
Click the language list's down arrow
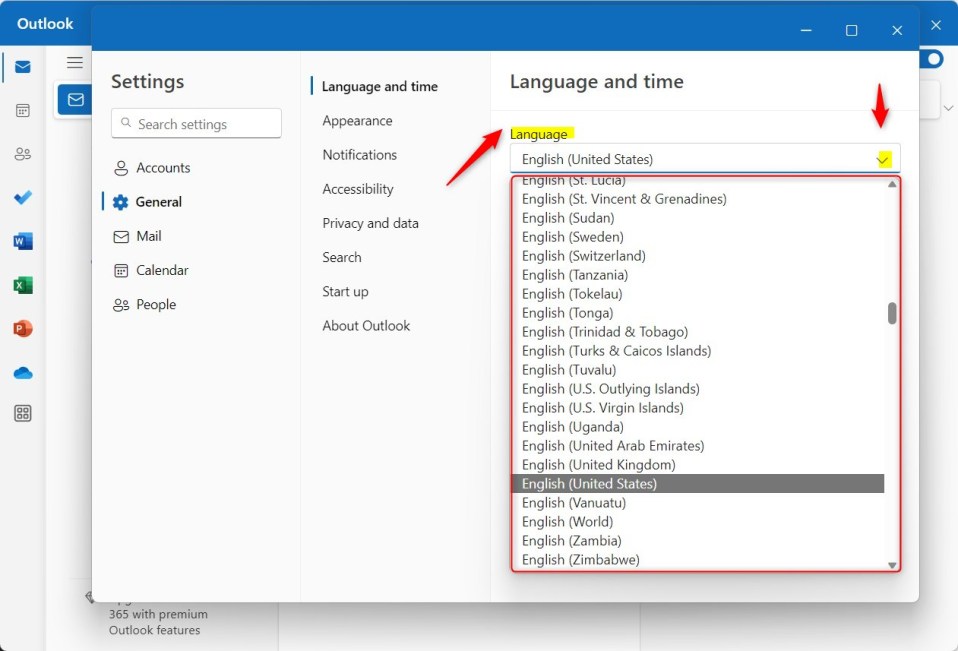(x=892, y=565)
